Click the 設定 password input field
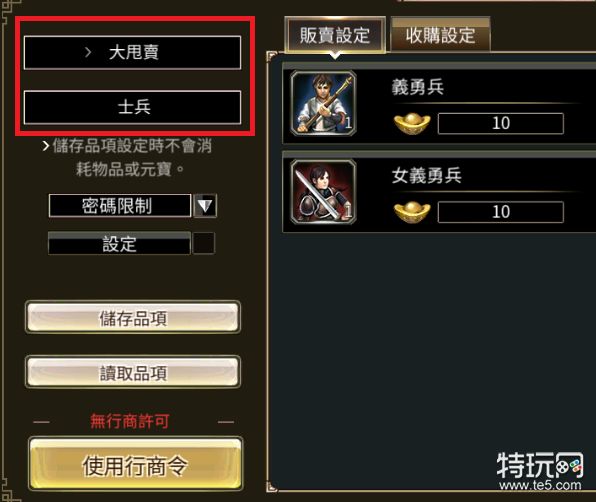 [x=119, y=244]
